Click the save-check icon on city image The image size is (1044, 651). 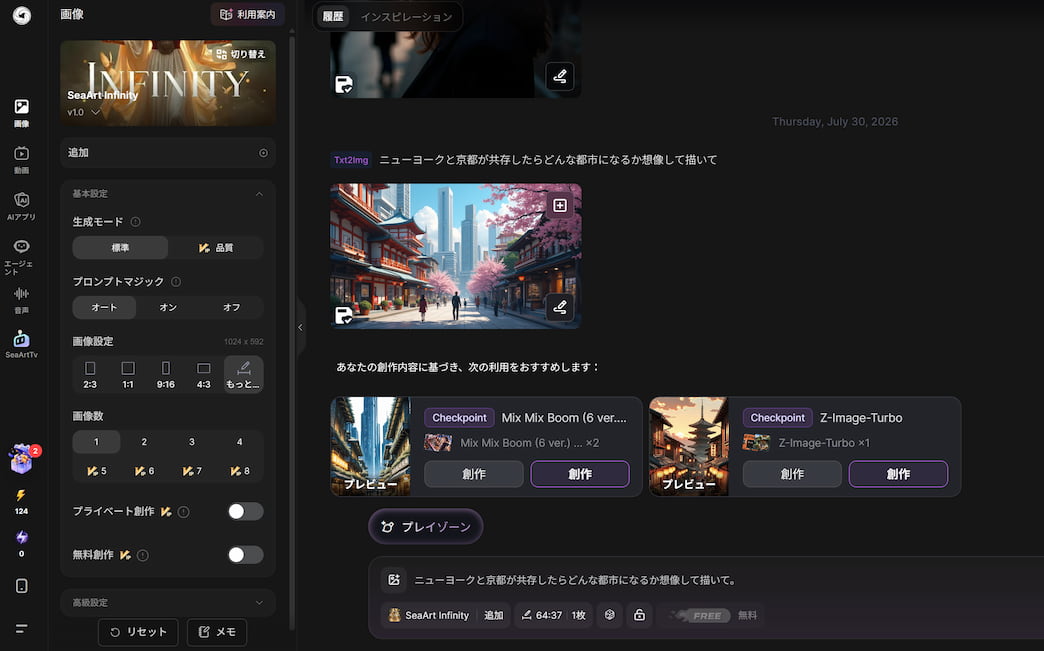[x=344, y=315]
